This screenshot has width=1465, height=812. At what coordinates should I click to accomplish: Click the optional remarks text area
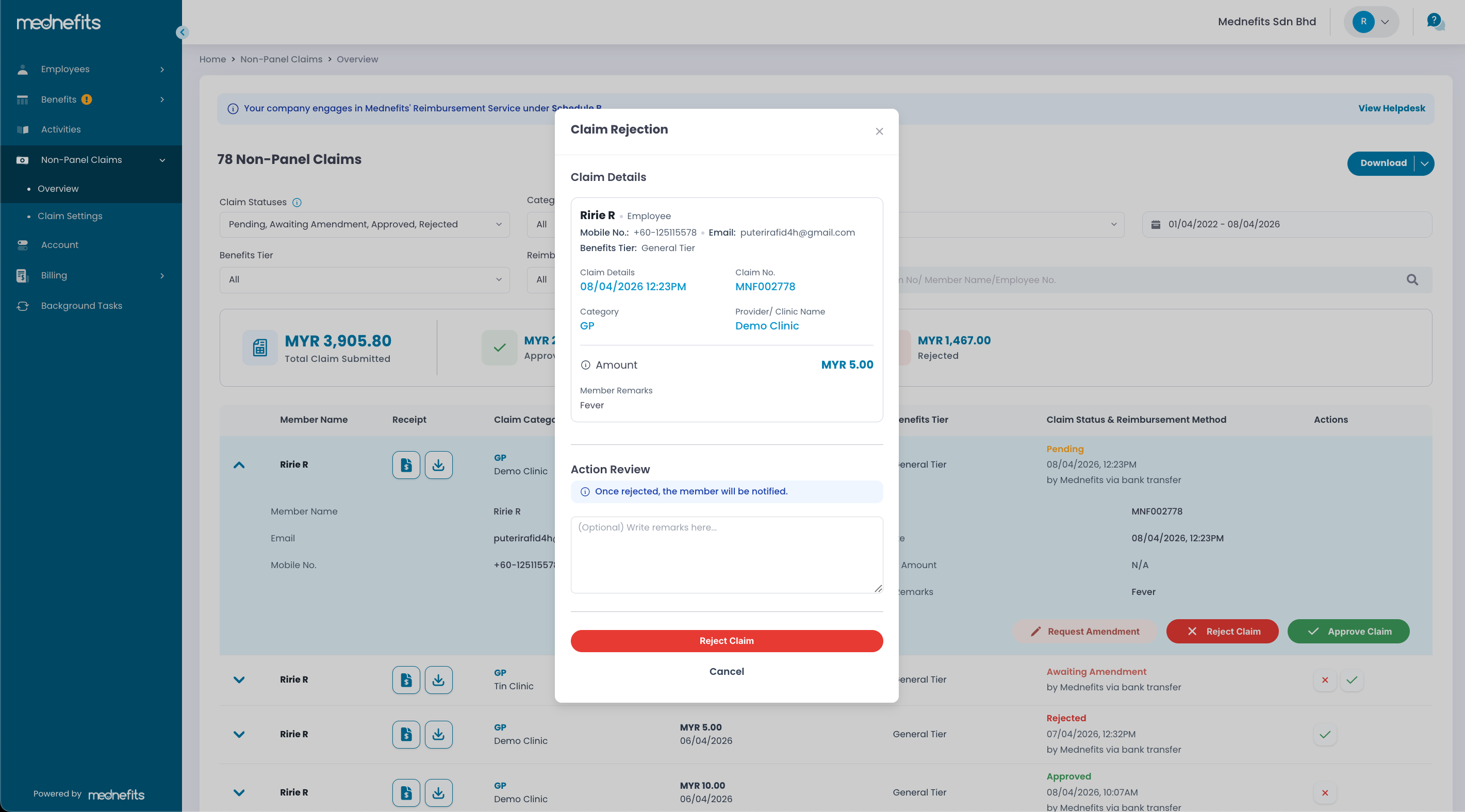point(726,554)
